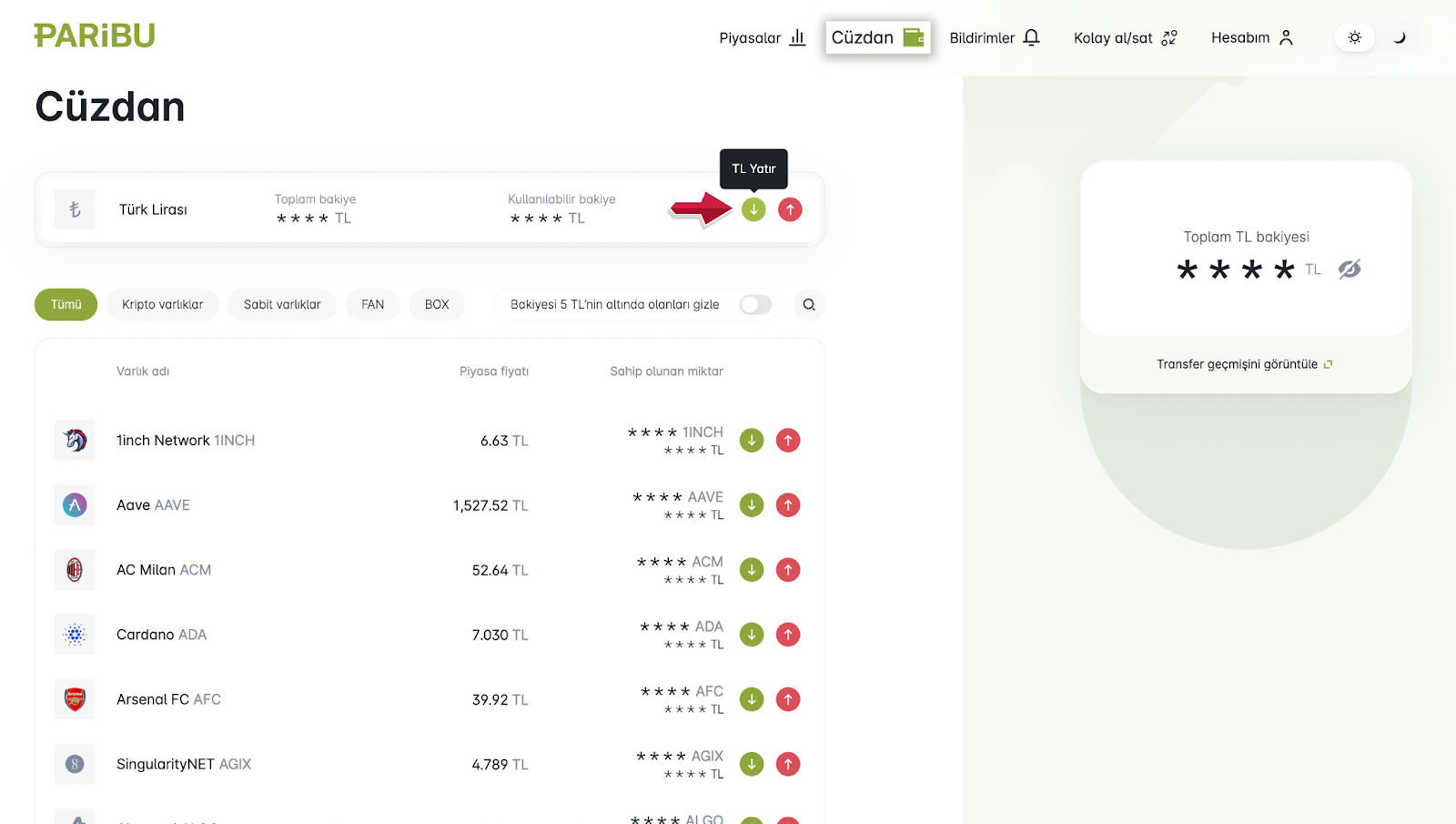Click Kullanılabilir bakiye label

[x=561, y=199]
